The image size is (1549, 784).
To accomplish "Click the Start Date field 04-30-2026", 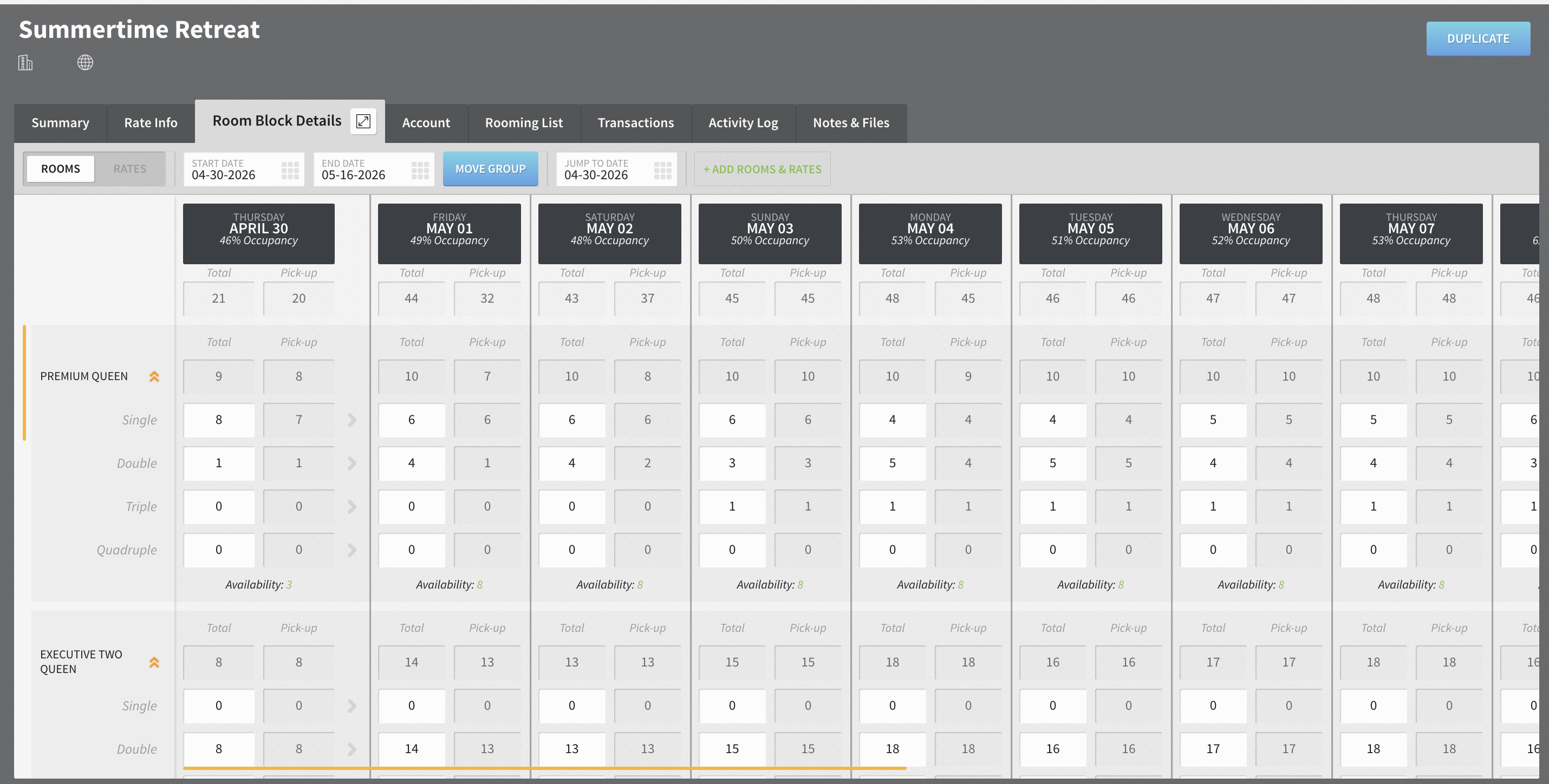I will click(244, 169).
